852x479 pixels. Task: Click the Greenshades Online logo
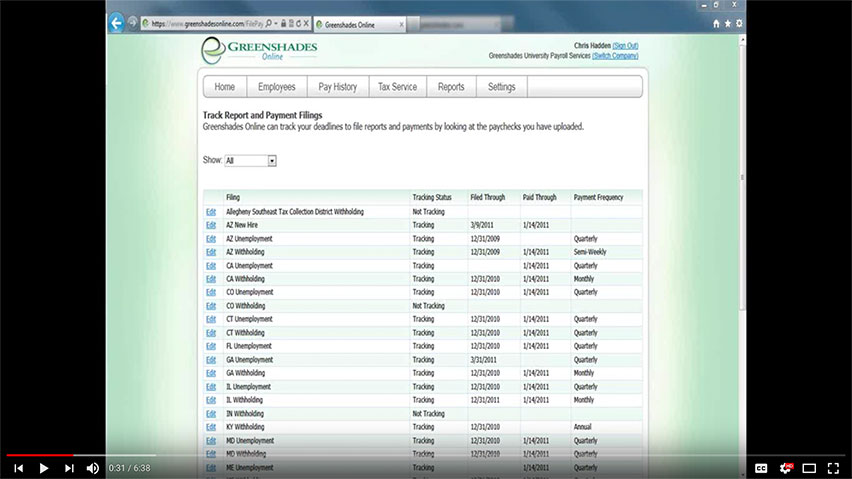[x=259, y=51]
